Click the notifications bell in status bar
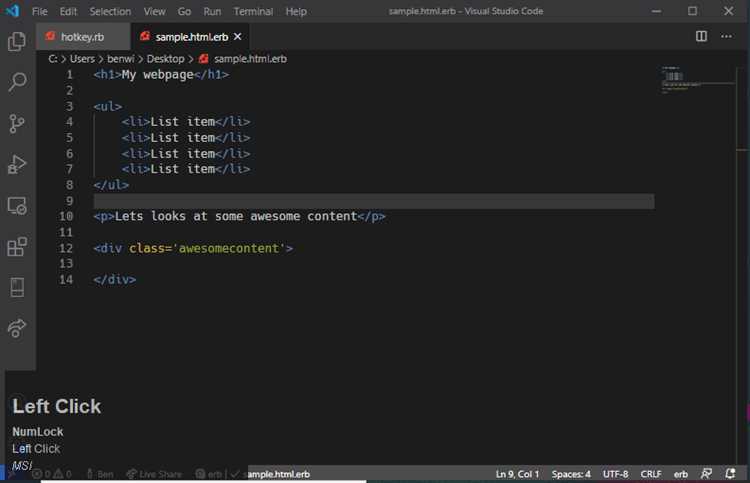The height and width of the screenshot is (483, 750). (x=730, y=473)
